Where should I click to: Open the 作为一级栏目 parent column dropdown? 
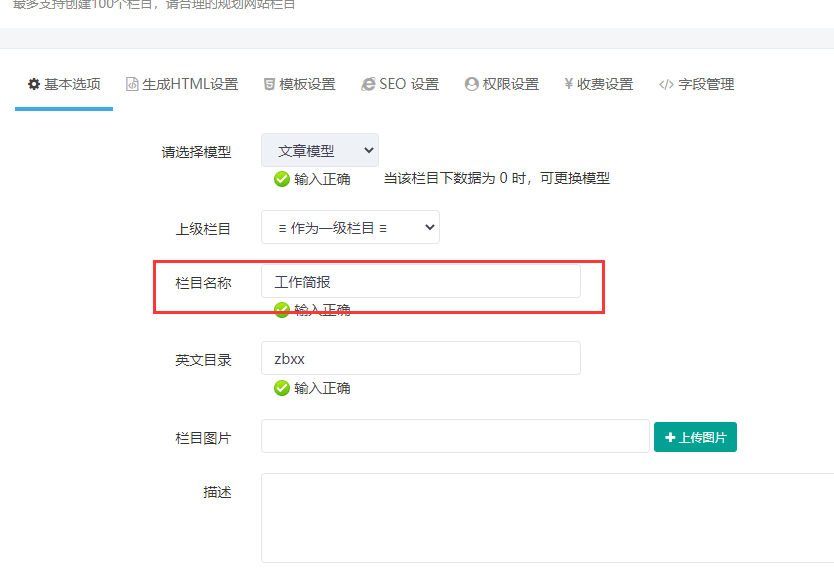tap(350, 228)
